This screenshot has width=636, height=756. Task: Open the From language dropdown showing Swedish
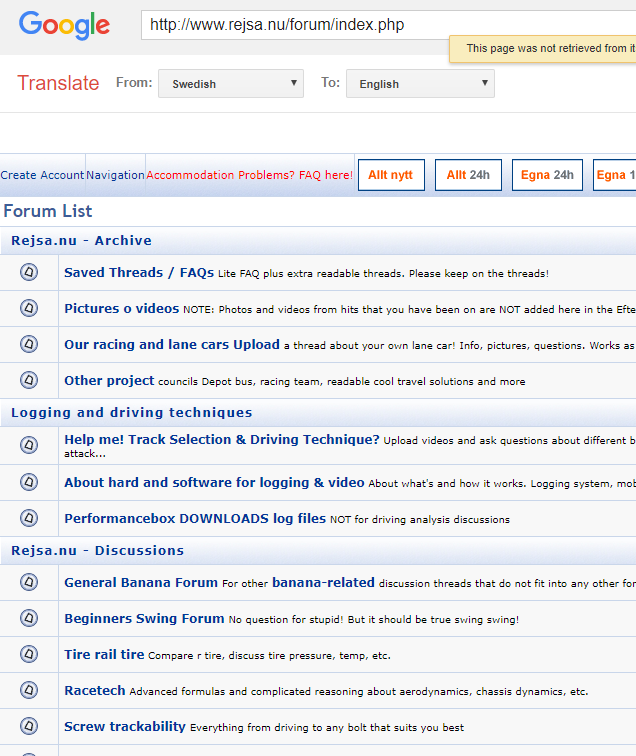[x=231, y=83]
